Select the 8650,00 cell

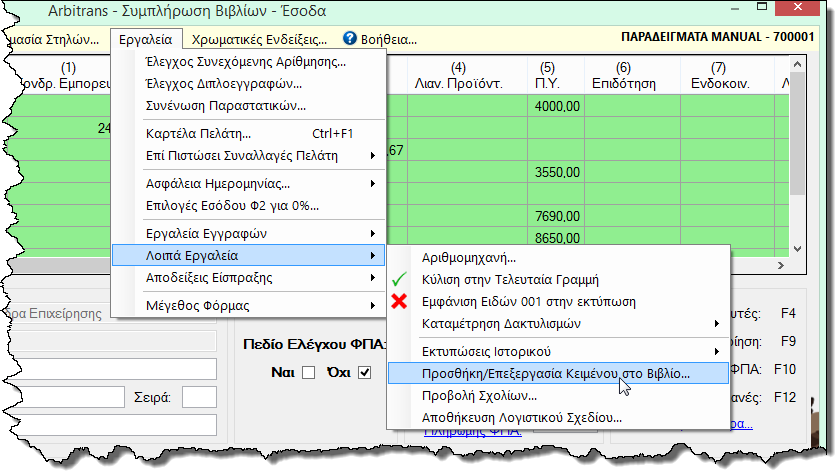(556, 238)
